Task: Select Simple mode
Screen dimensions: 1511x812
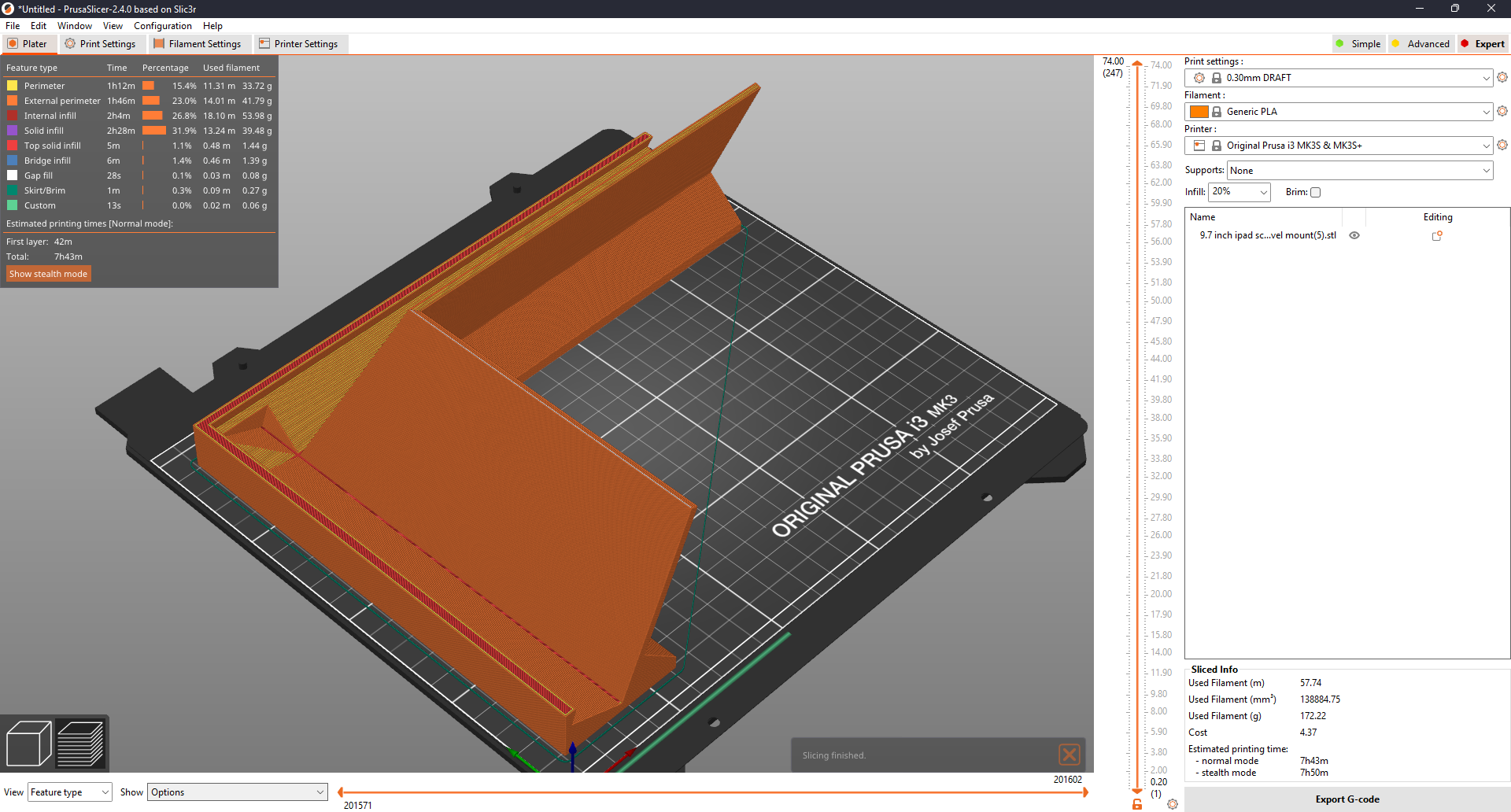Action: pyautogui.click(x=1358, y=44)
